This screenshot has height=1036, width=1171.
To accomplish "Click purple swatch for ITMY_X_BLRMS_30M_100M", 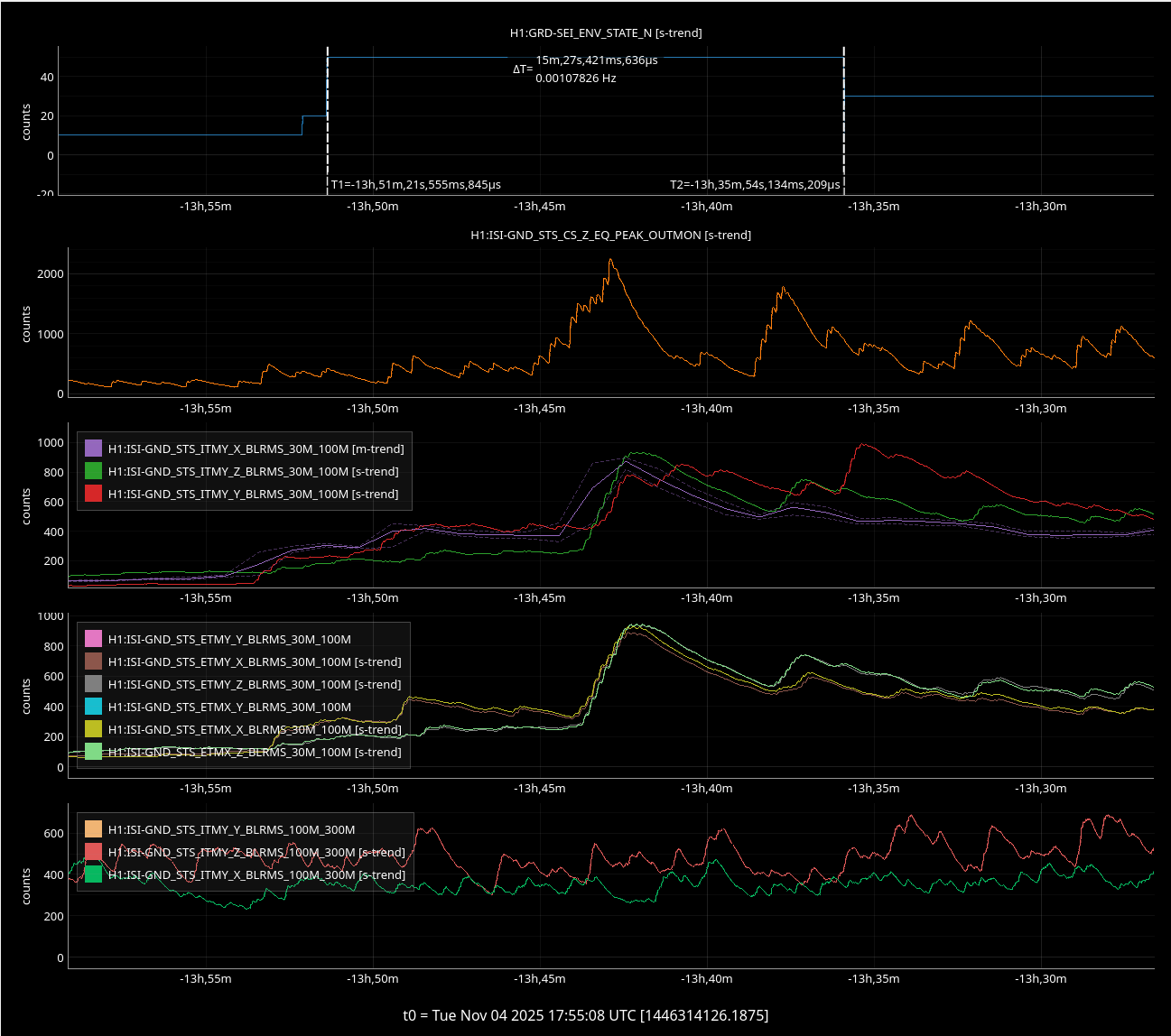I will pos(93,449).
